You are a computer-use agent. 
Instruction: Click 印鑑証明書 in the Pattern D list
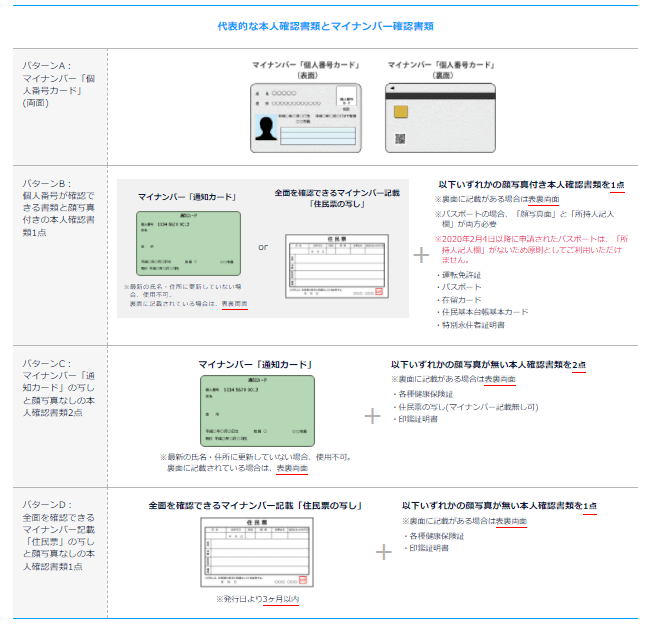coord(426,548)
